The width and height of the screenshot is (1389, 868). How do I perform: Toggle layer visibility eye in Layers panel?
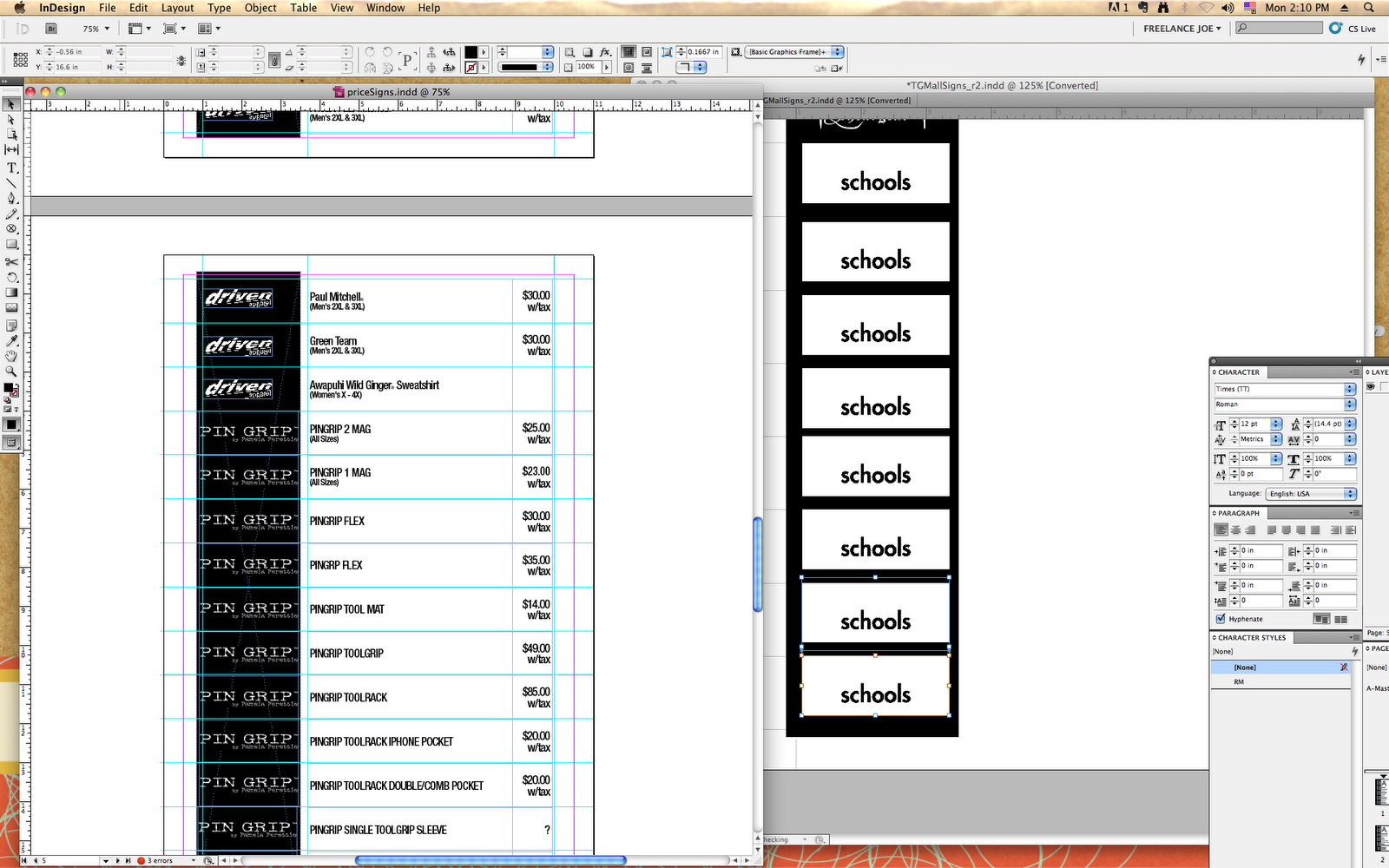pyautogui.click(x=1371, y=387)
